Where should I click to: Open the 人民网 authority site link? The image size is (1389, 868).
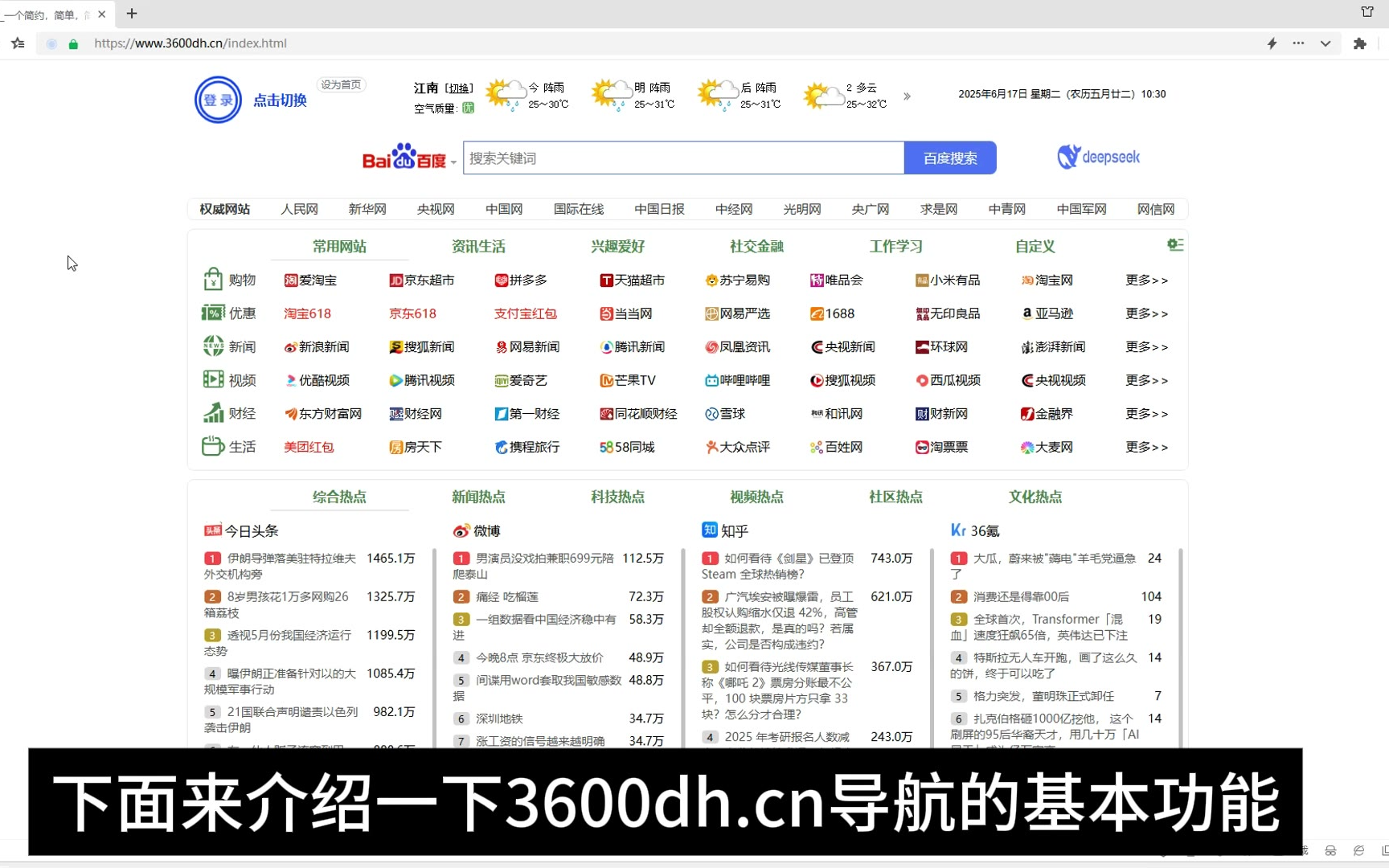299,209
